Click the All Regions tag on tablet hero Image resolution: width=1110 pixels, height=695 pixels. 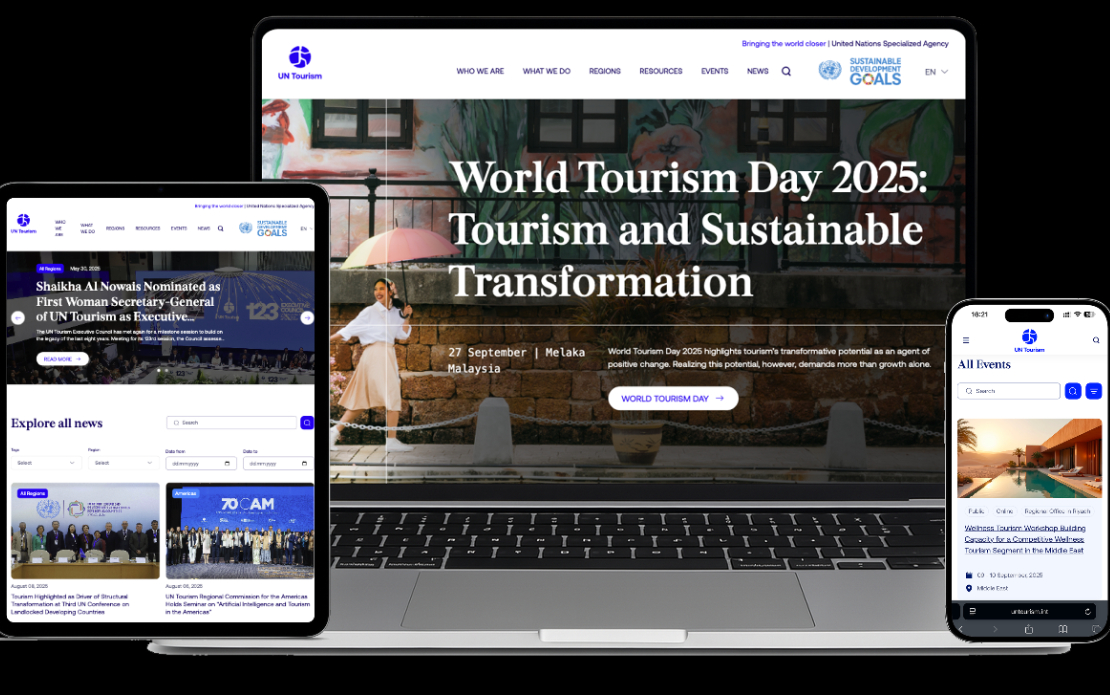pos(50,269)
